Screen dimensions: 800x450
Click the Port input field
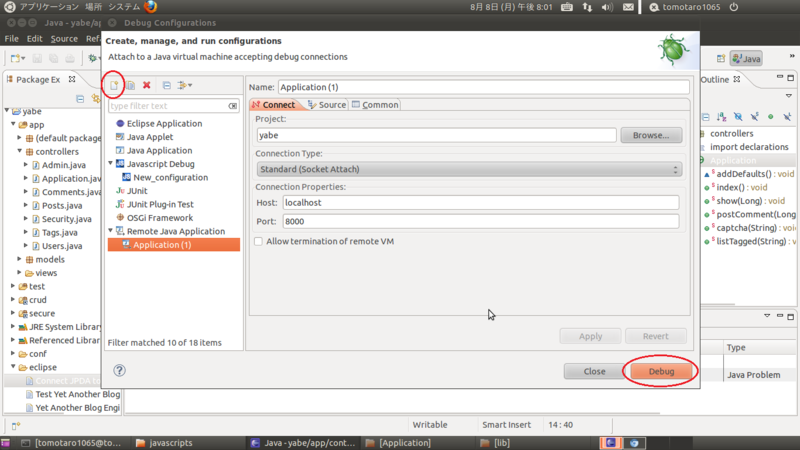click(x=481, y=221)
